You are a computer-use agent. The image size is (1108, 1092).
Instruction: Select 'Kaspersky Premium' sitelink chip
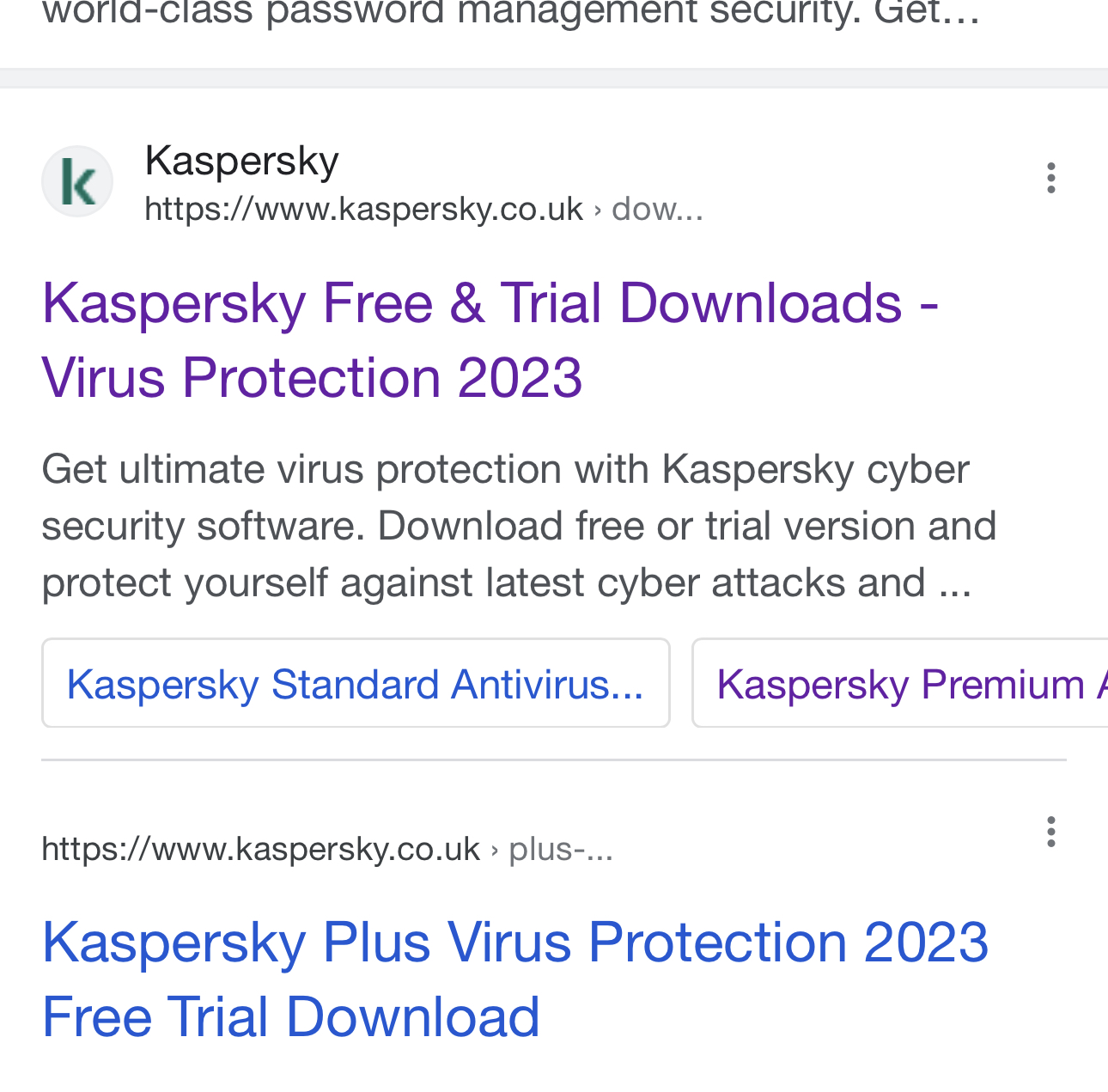(x=902, y=684)
